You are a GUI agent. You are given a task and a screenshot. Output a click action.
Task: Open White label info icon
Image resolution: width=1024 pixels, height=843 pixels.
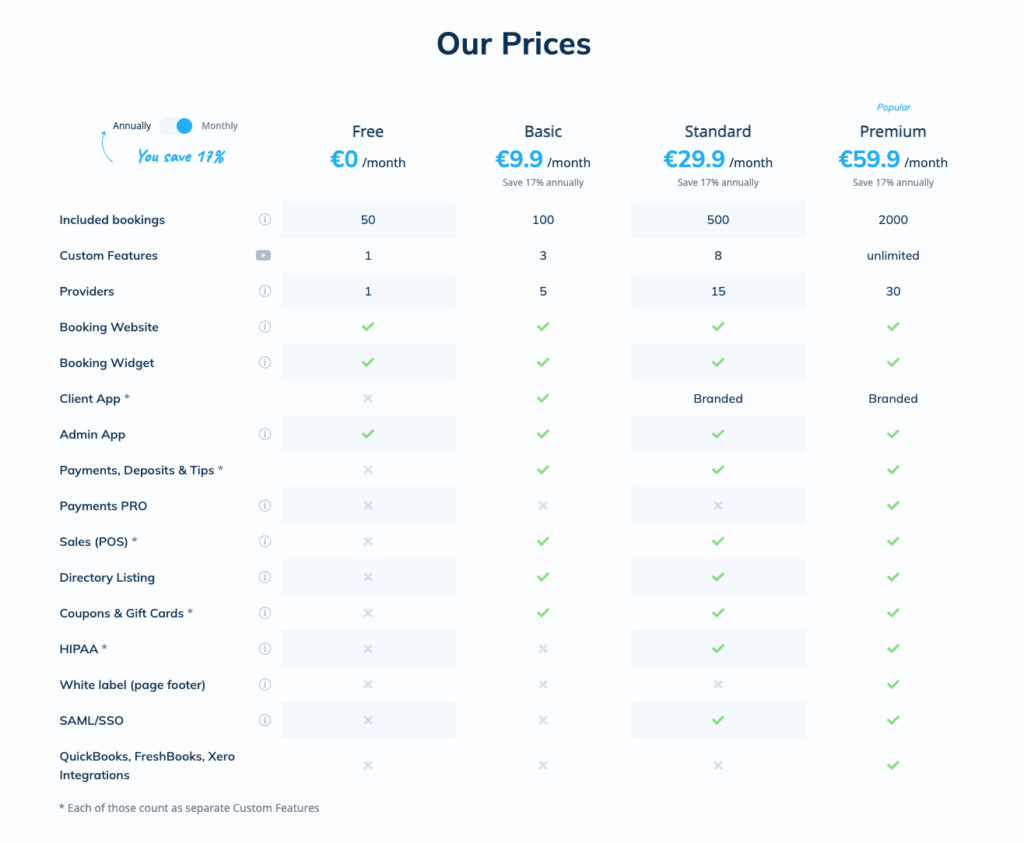click(264, 684)
